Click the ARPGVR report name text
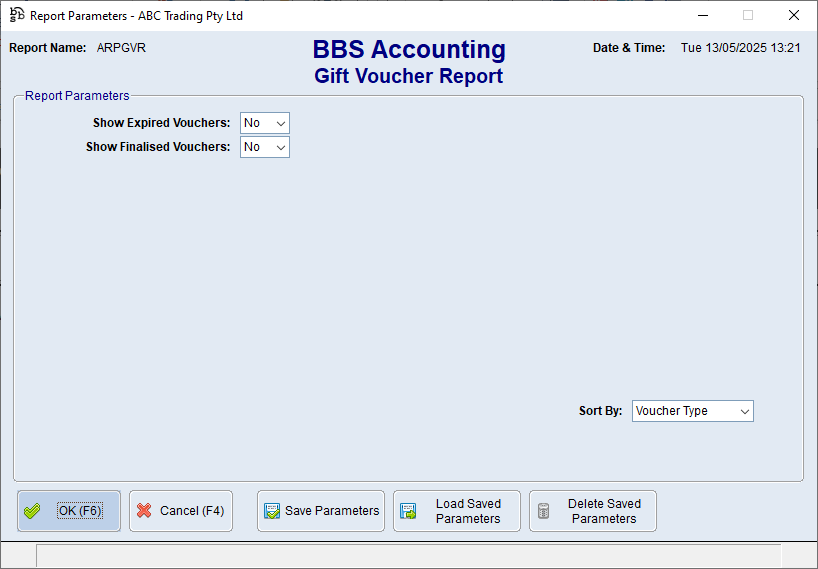The width and height of the screenshot is (818, 569). pyautogui.click(x=121, y=48)
